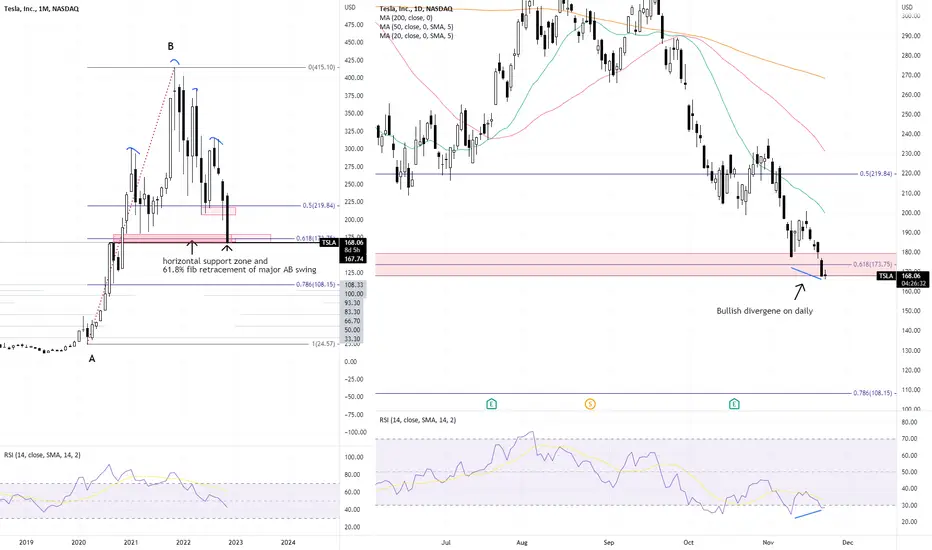This screenshot has height=550, width=932.
Task: Click the swing point label A
Action: point(92,359)
